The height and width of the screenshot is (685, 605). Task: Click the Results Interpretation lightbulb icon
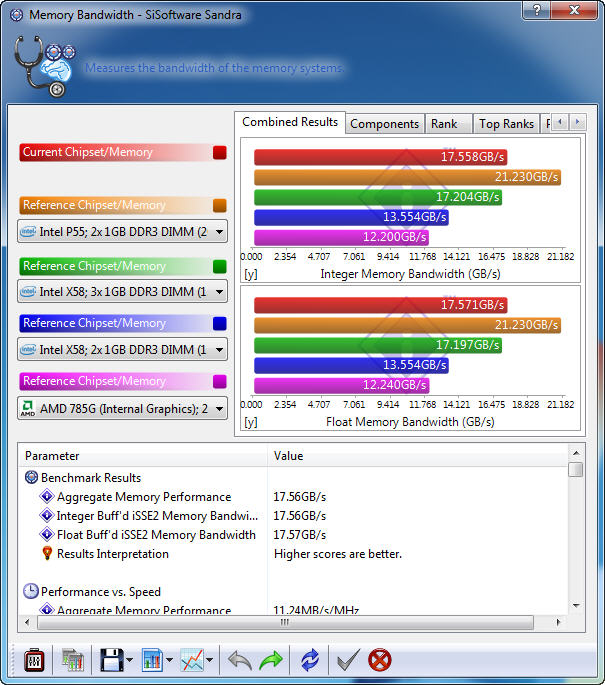(x=47, y=554)
